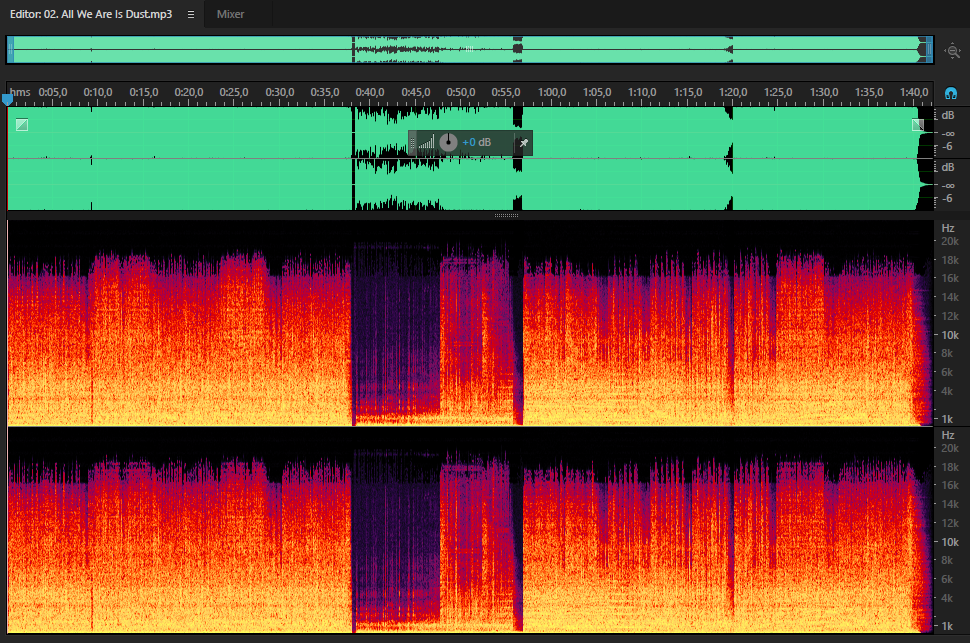
Task: Click the lower channel dB scale label
Action: 948,168
